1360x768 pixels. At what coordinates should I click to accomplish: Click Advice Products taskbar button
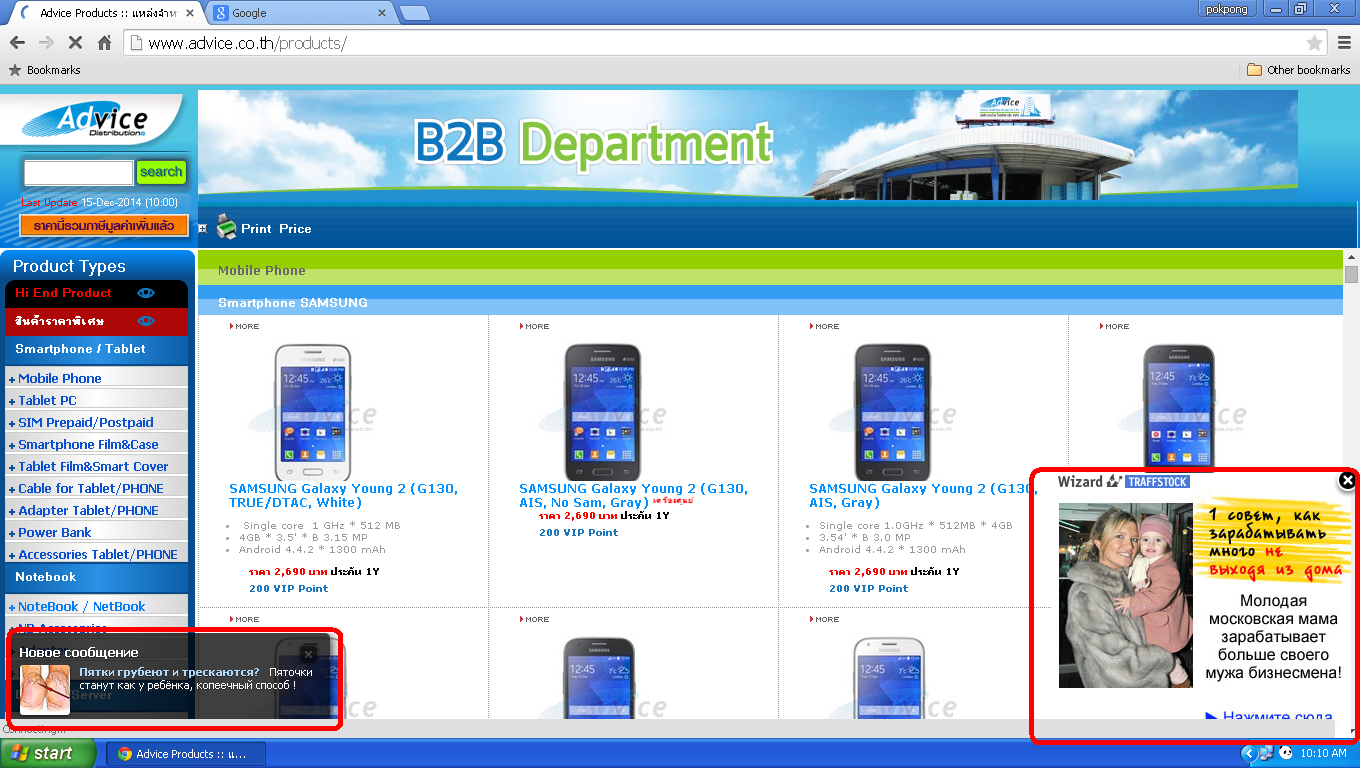tap(184, 754)
